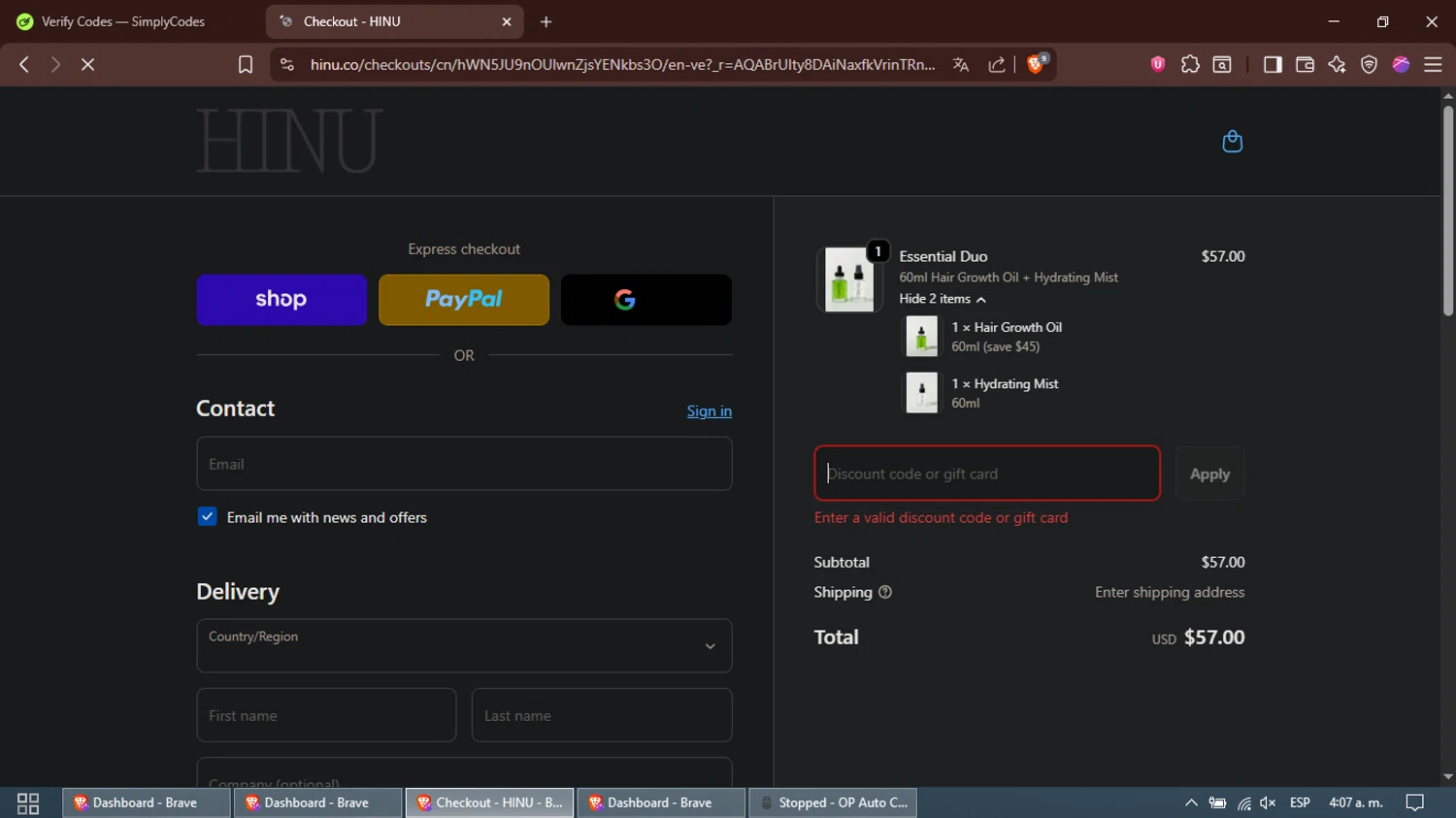
Task: Click the Hair Growth Oil thumbnail
Action: coord(922,337)
